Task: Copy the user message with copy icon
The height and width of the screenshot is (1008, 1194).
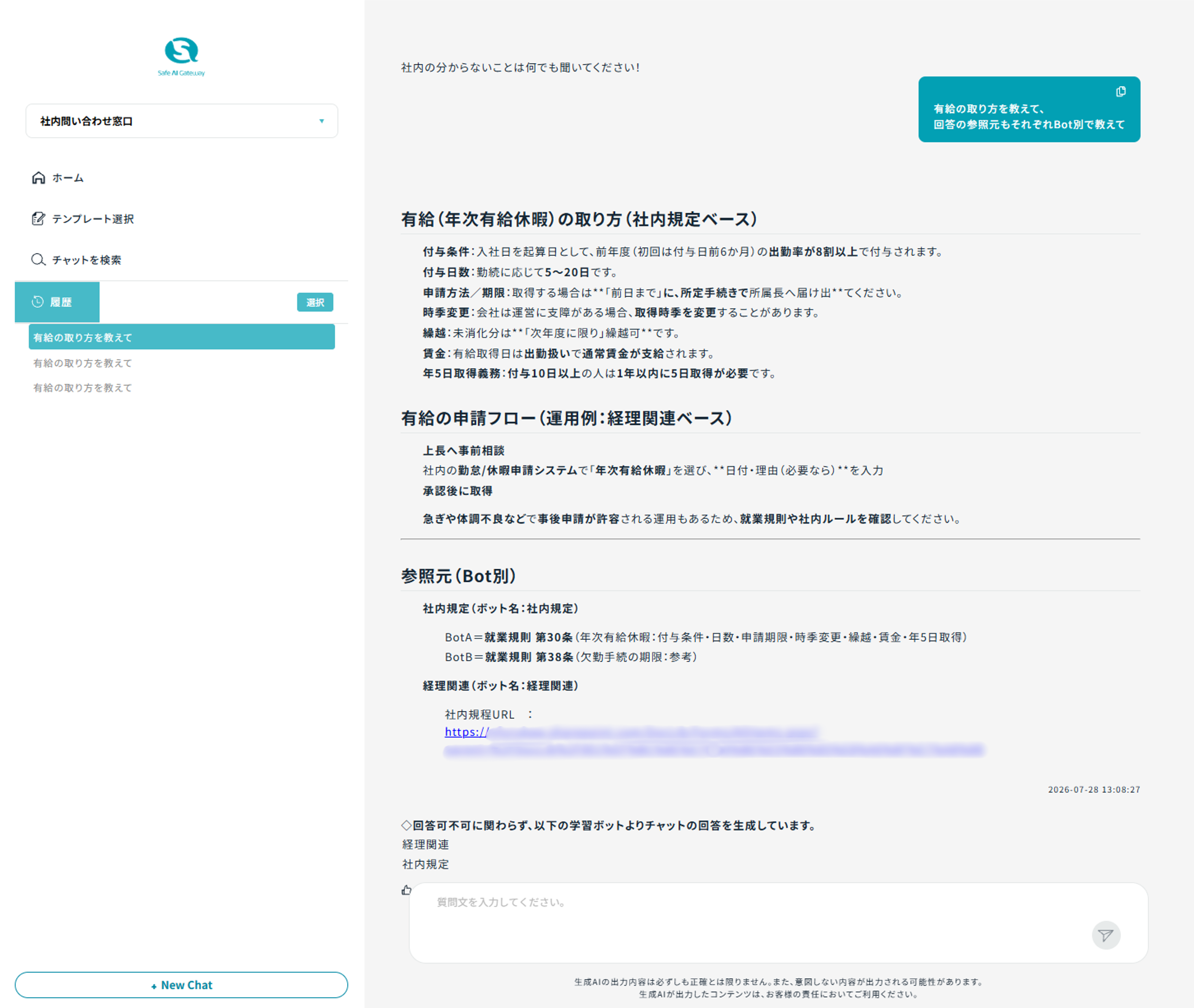Action: [x=1121, y=92]
